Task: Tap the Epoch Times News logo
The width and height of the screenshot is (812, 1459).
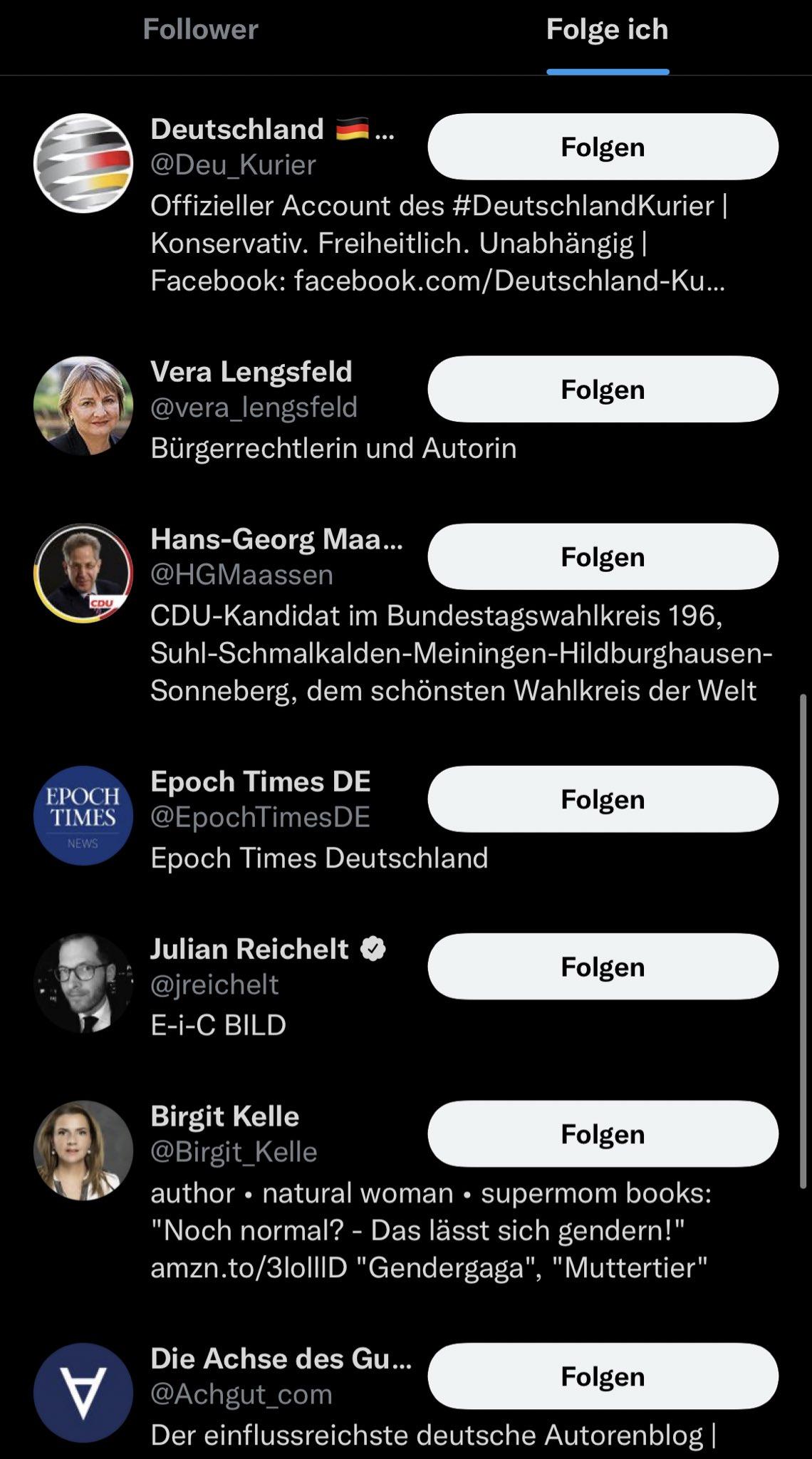Action: (83, 816)
